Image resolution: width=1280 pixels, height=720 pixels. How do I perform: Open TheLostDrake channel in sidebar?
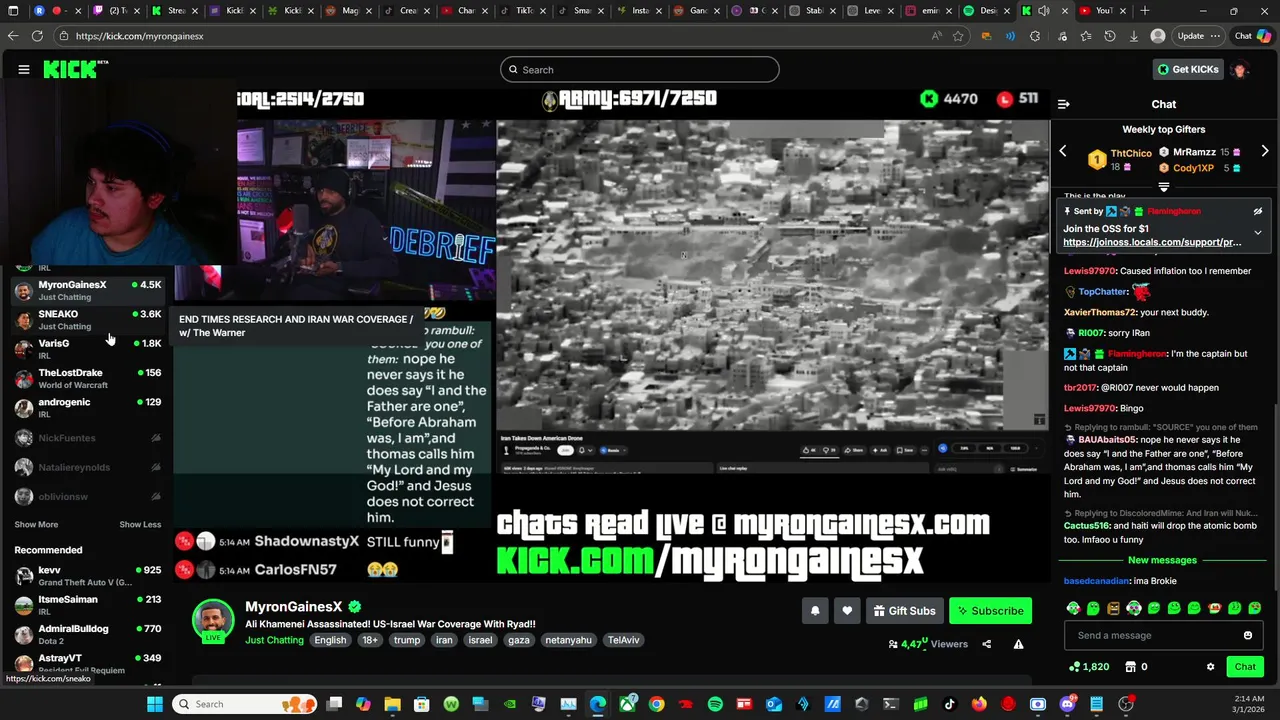point(88,378)
